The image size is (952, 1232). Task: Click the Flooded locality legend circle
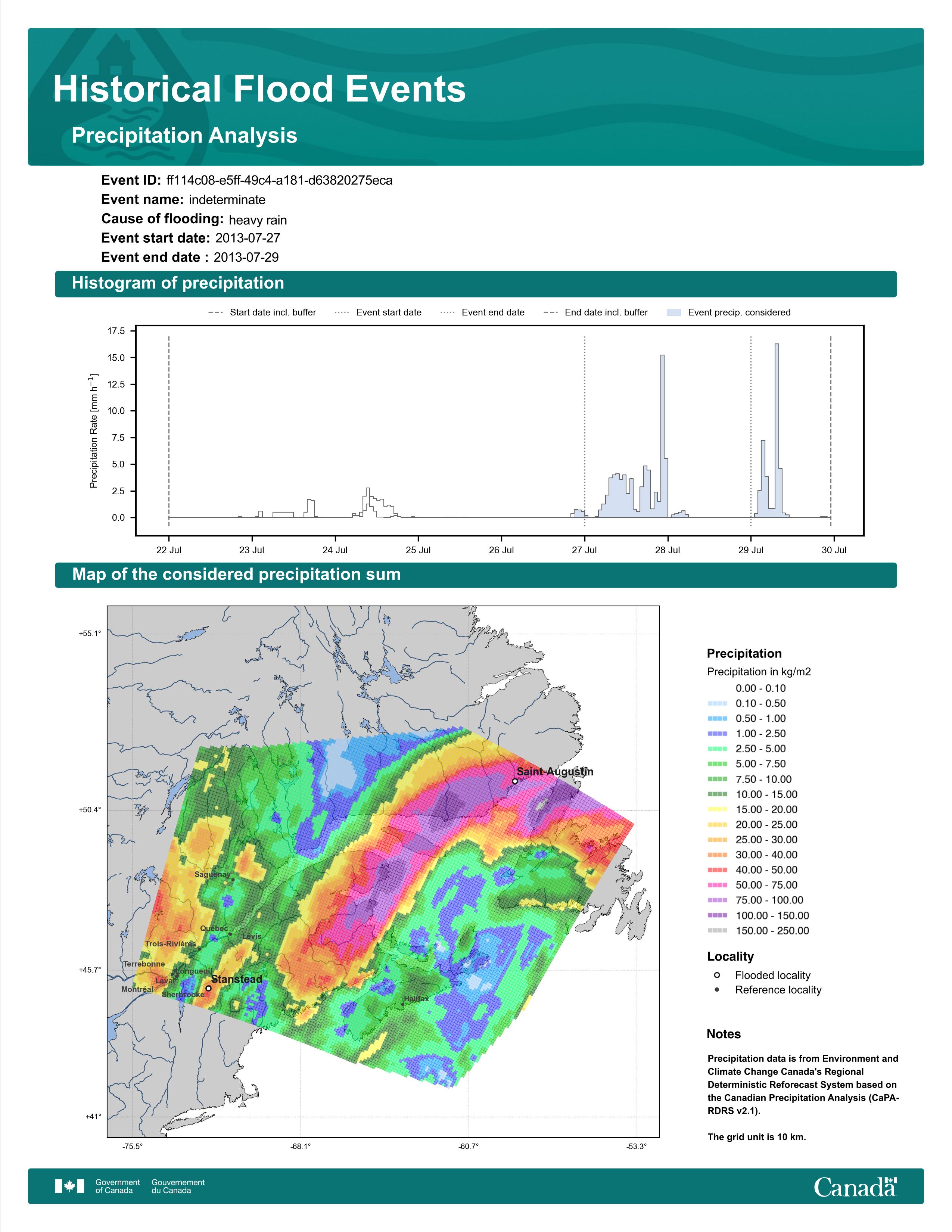pos(717,975)
